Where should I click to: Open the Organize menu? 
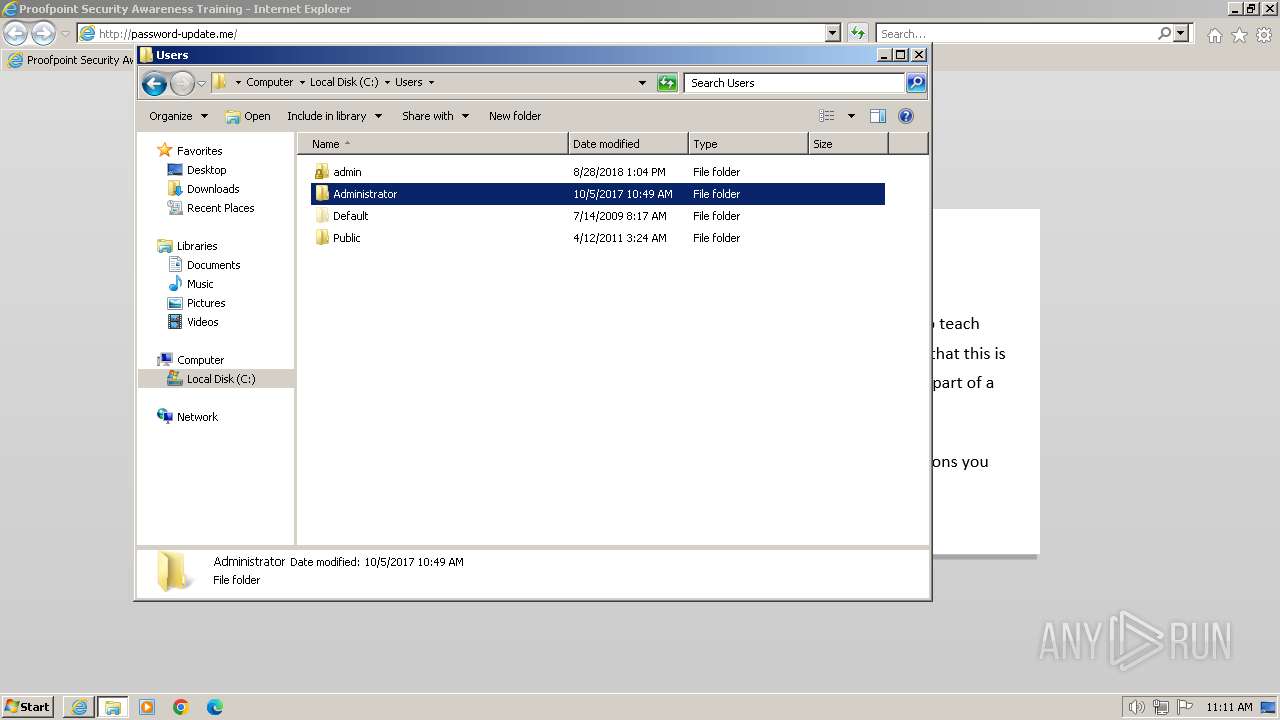178,116
